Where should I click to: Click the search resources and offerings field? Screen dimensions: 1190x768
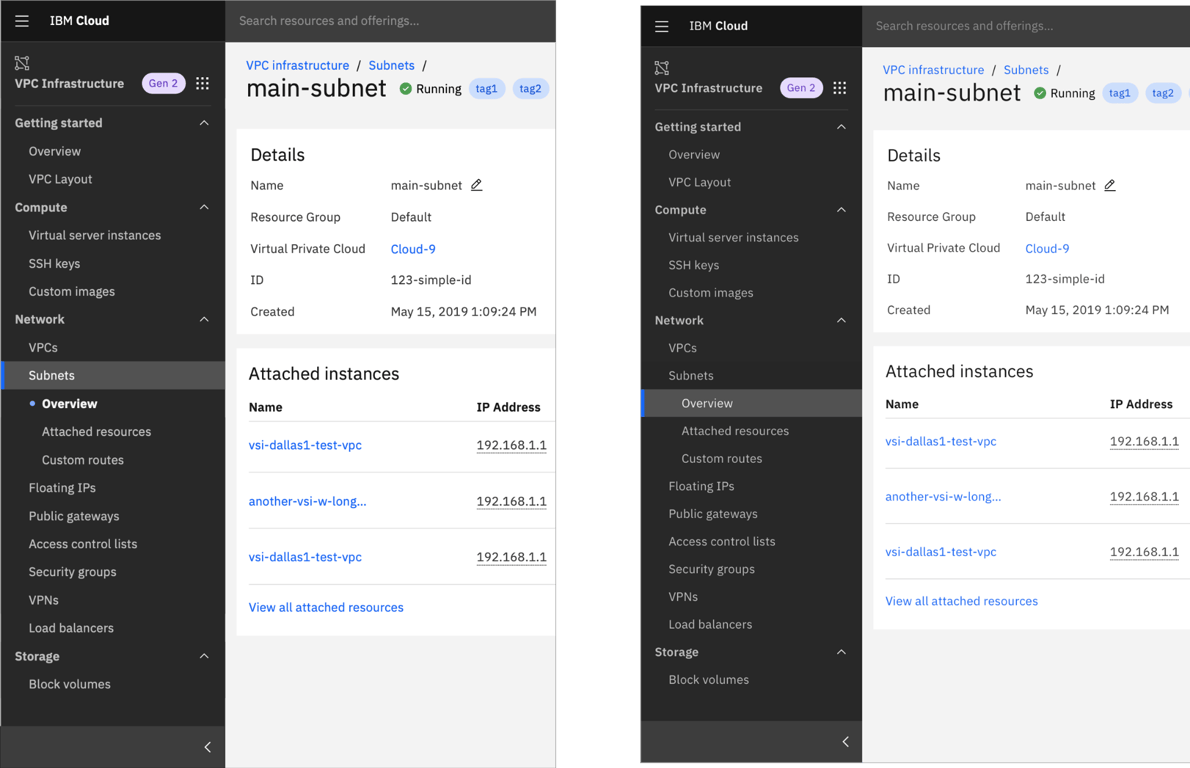coord(390,20)
